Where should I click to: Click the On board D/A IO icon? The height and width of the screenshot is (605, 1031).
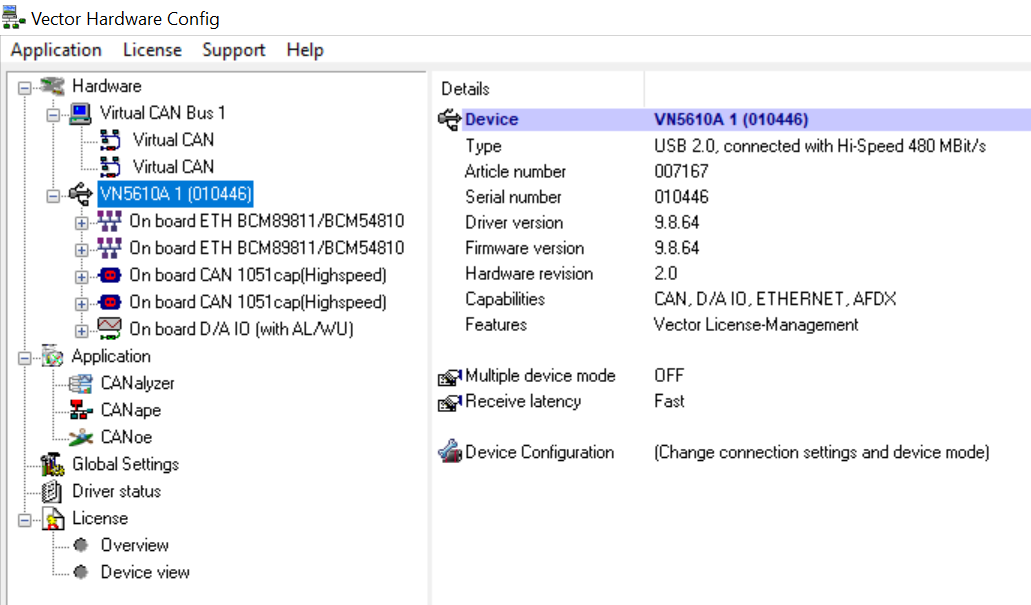[109, 328]
